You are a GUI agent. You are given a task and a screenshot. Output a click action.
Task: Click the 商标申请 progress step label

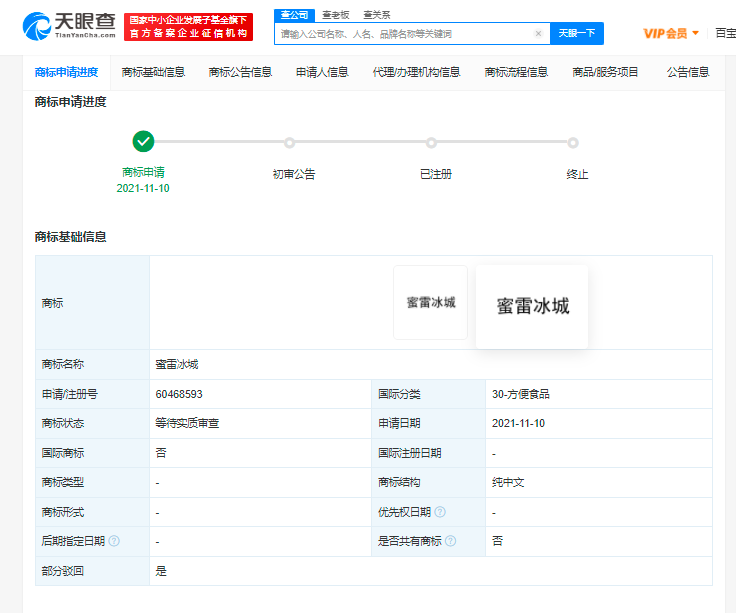pos(143,172)
